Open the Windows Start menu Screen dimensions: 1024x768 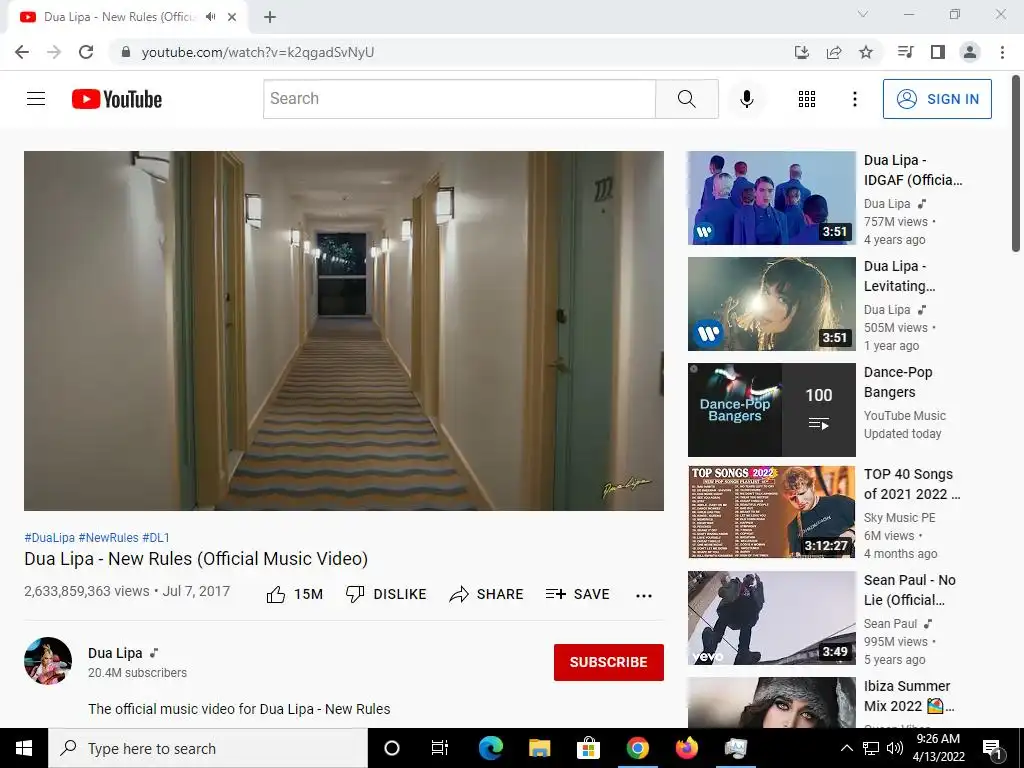[24, 748]
